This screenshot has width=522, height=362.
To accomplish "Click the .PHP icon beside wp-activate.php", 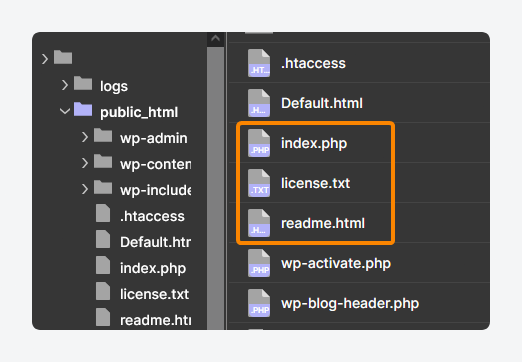I will (x=259, y=263).
